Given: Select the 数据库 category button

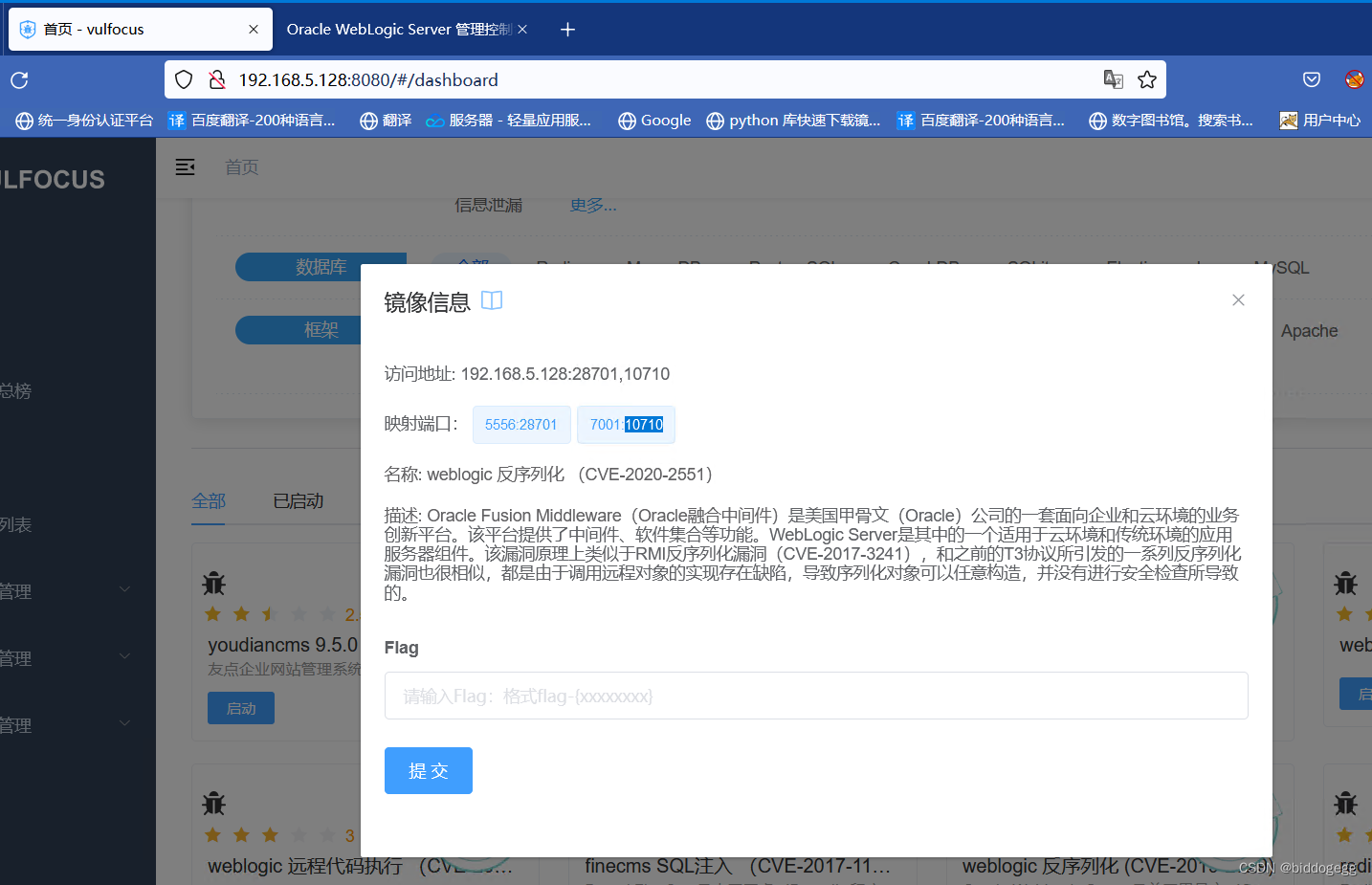Looking at the screenshot, I should click(x=321, y=267).
